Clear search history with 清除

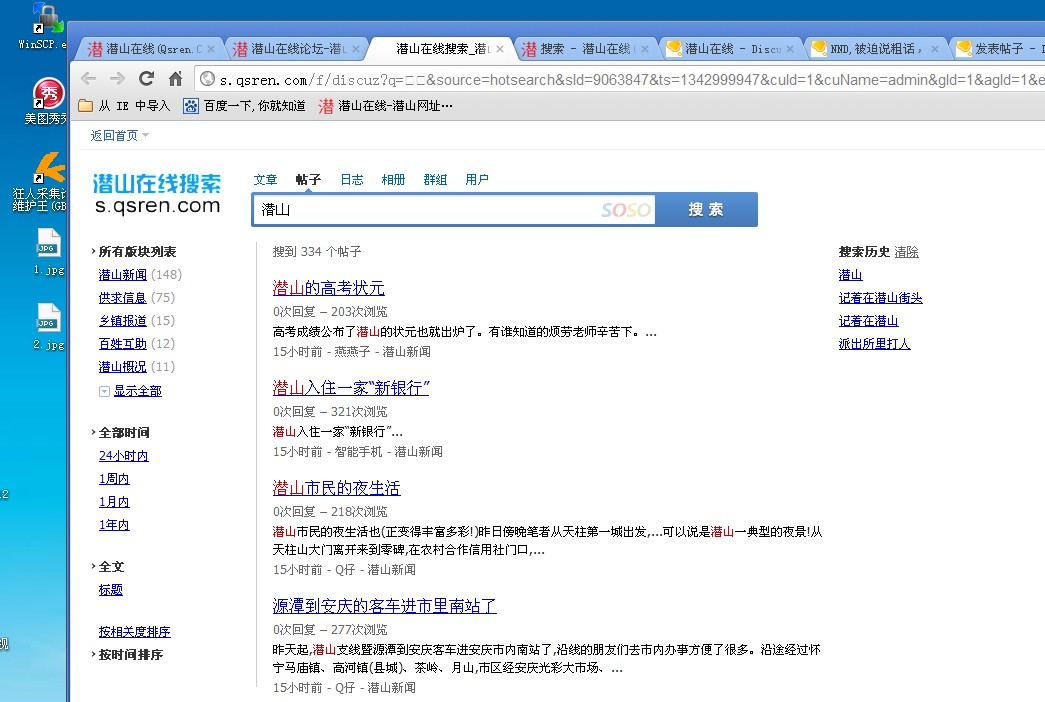(906, 252)
